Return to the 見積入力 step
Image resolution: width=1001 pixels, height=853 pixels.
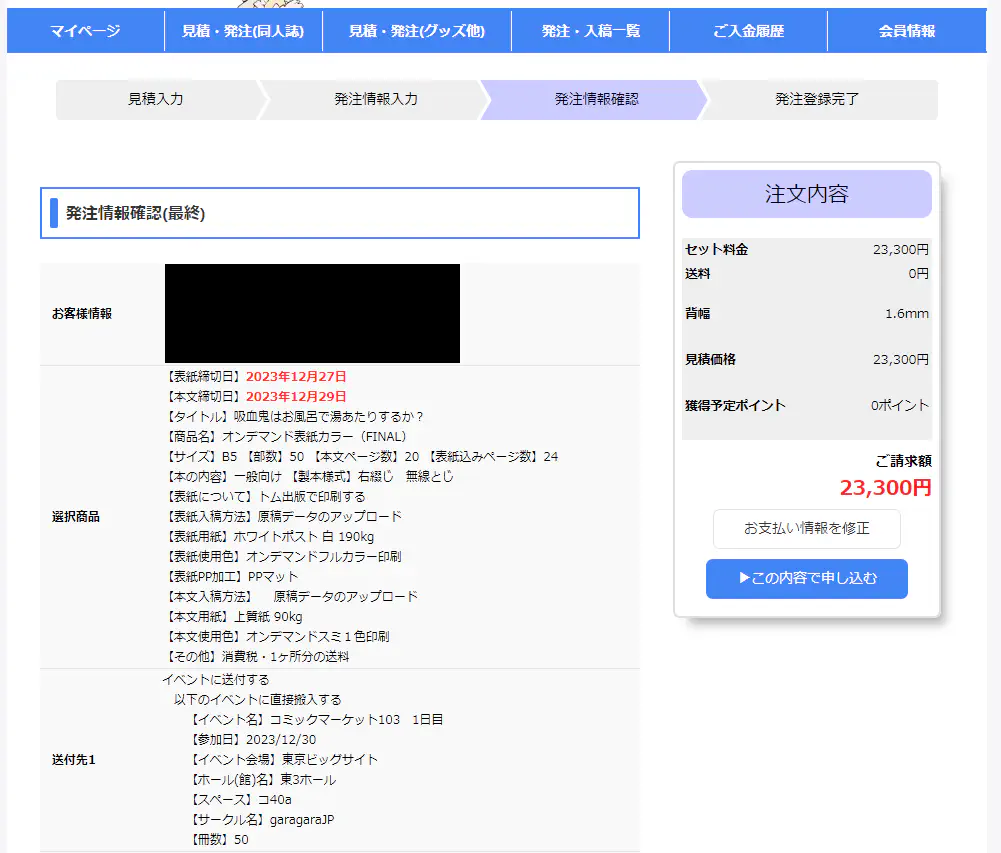pos(155,100)
